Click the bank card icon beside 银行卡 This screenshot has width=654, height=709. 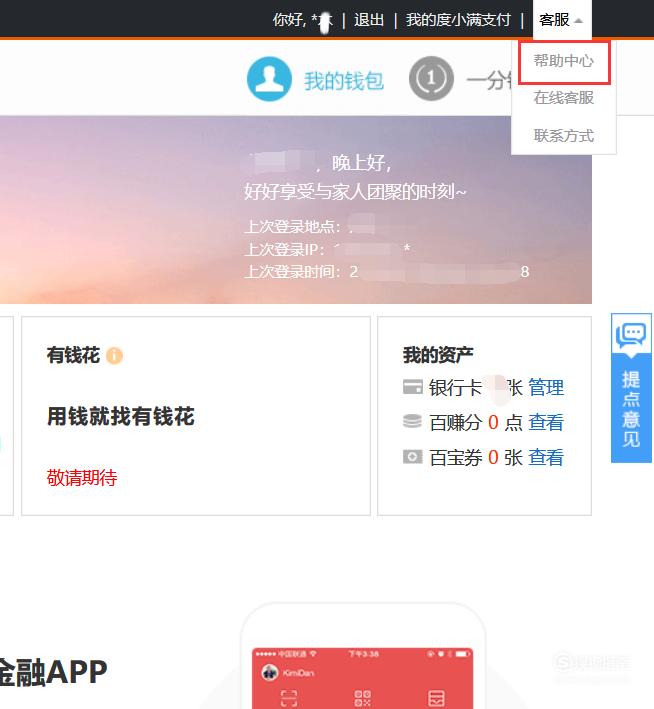tap(412, 387)
